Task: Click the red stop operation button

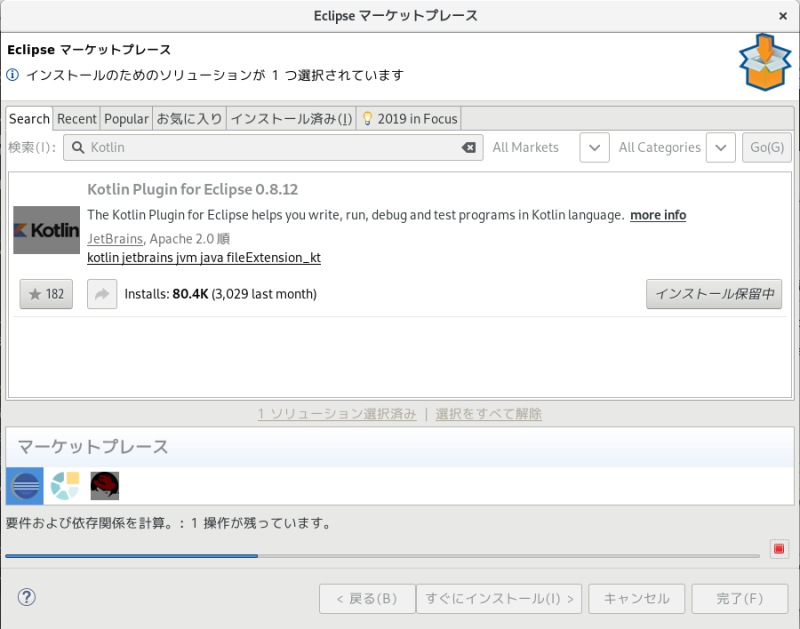Action: [x=779, y=548]
